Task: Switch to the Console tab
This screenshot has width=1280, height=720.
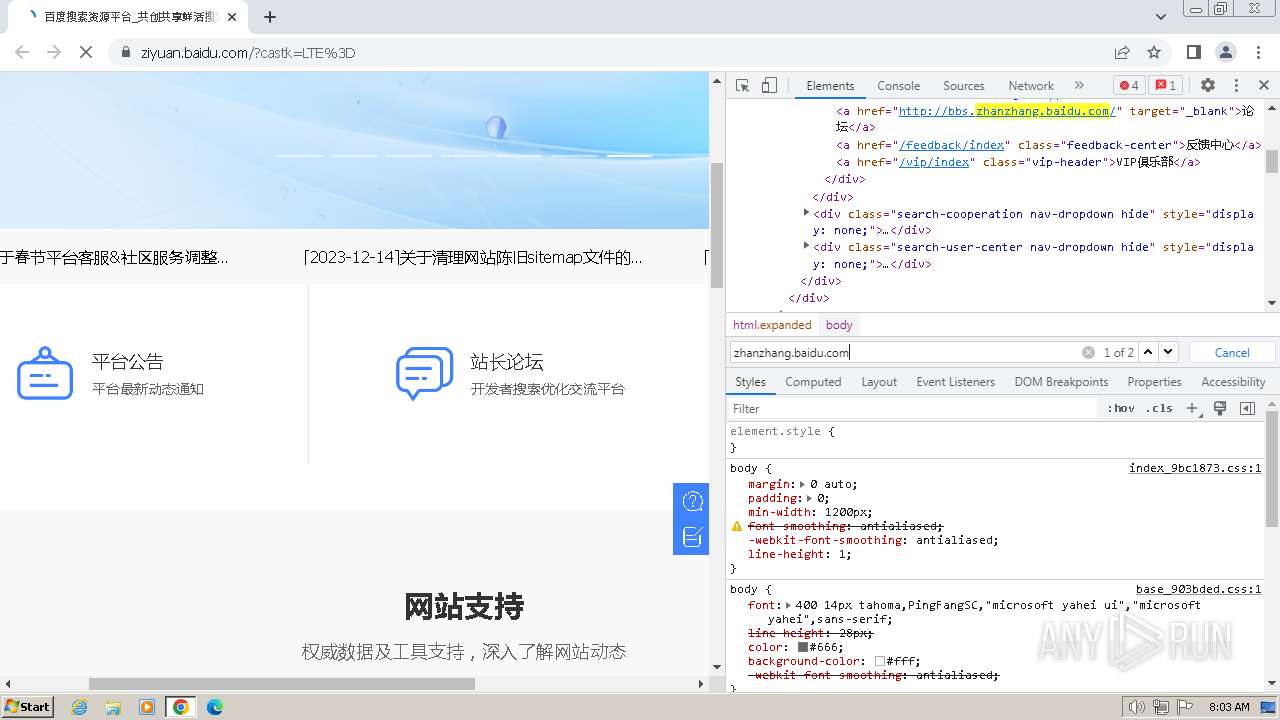Action: point(898,86)
